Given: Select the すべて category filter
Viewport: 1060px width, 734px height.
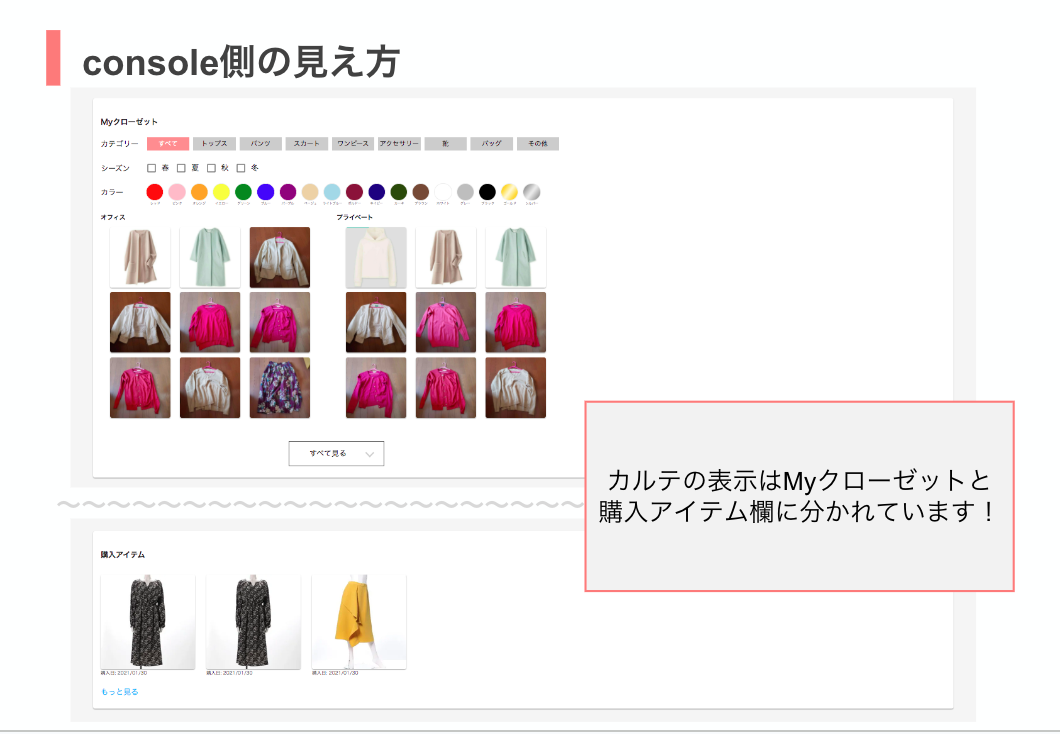Looking at the screenshot, I should tap(167, 144).
